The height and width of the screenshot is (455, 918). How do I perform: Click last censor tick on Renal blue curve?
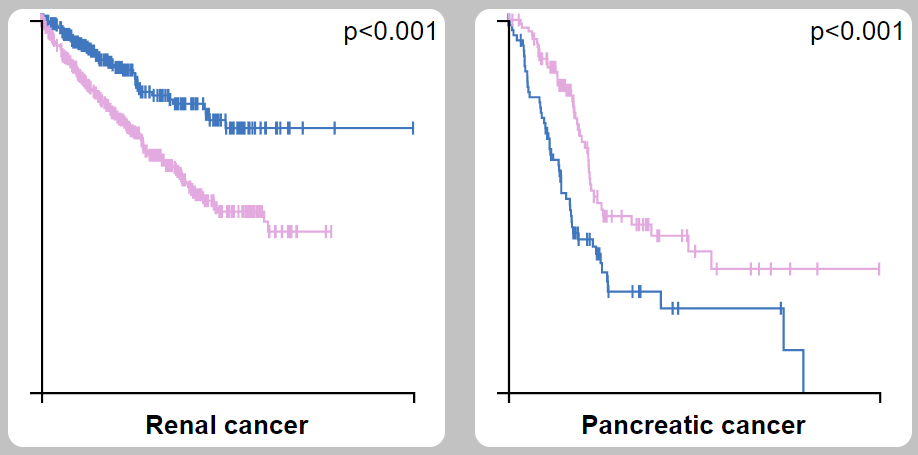click(413, 128)
